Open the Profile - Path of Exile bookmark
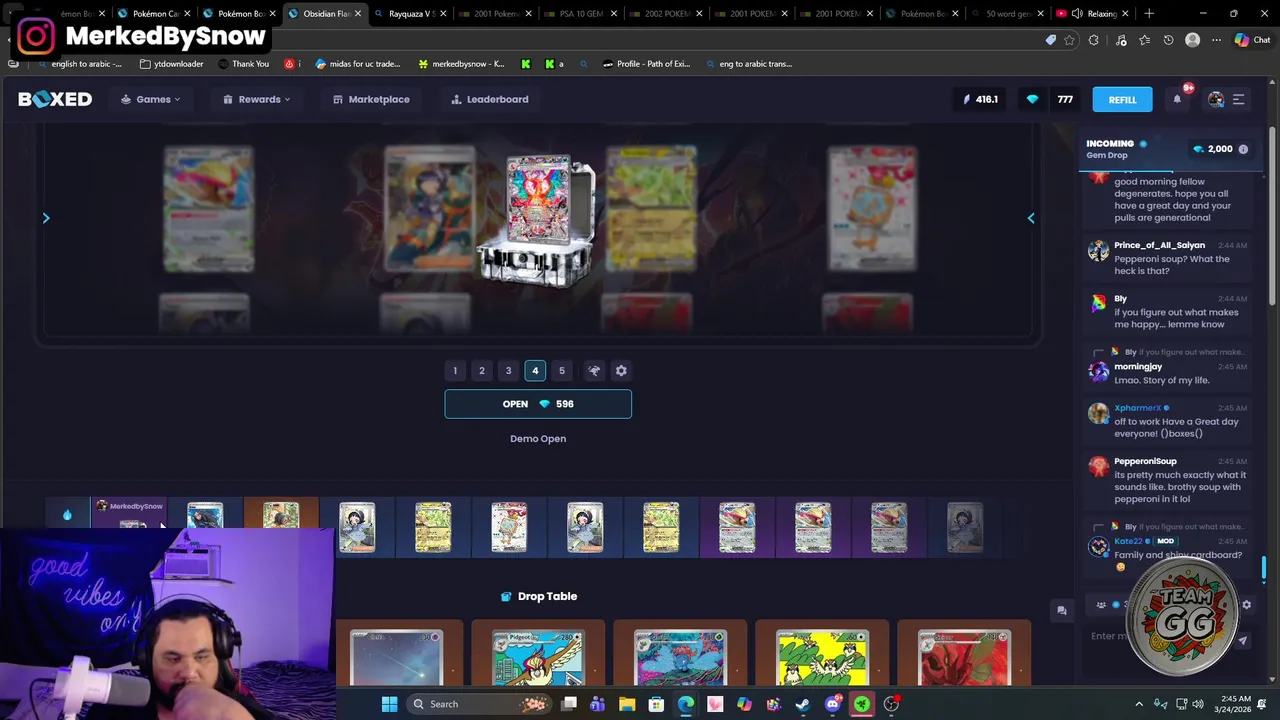 pyautogui.click(x=646, y=64)
